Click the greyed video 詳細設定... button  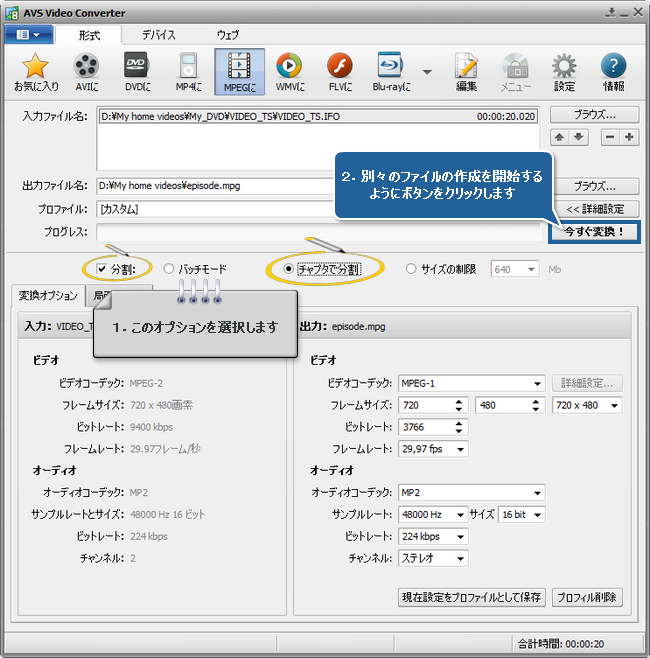(587, 383)
